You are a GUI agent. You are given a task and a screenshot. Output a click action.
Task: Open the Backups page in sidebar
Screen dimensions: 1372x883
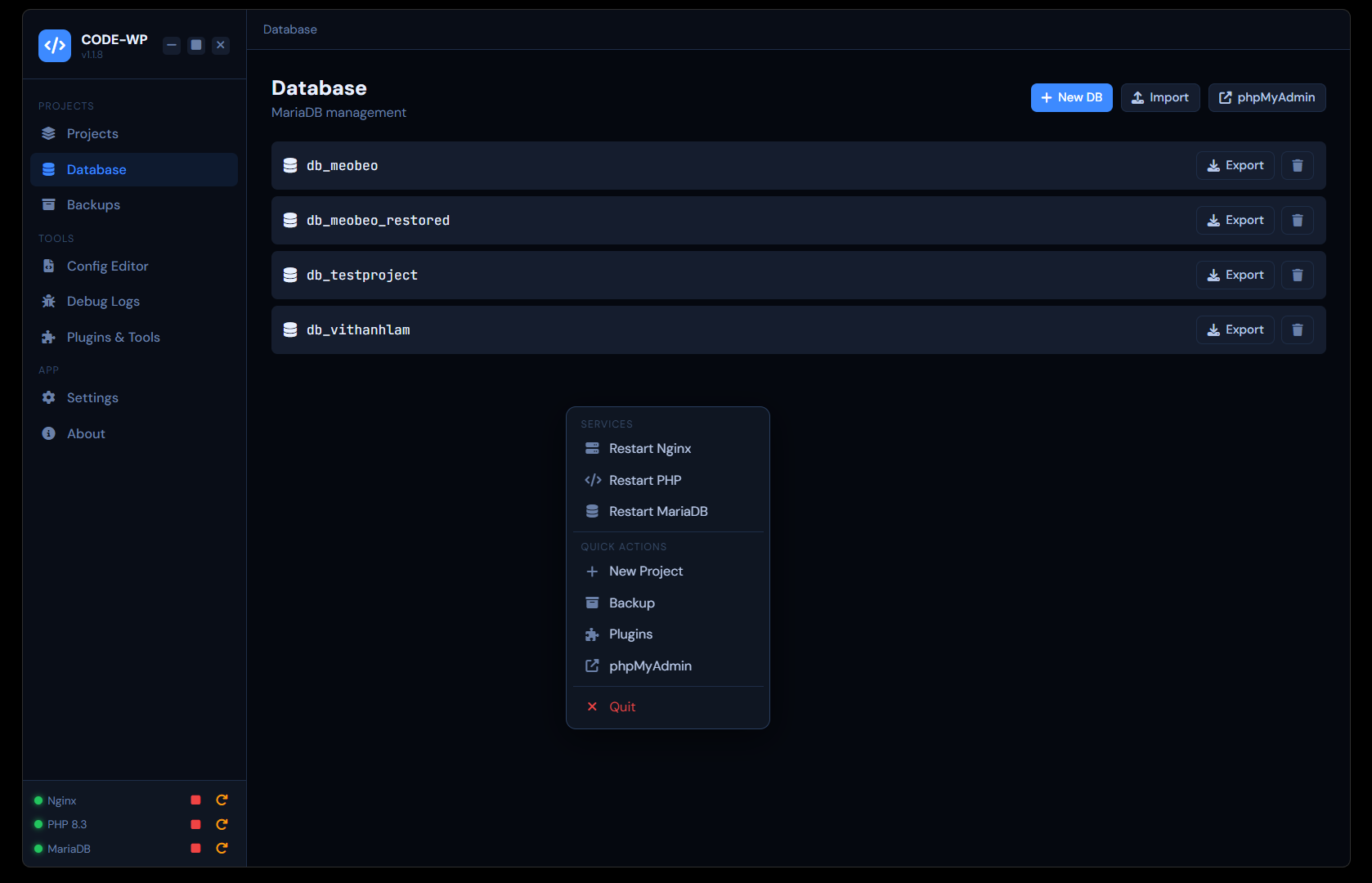(93, 205)
